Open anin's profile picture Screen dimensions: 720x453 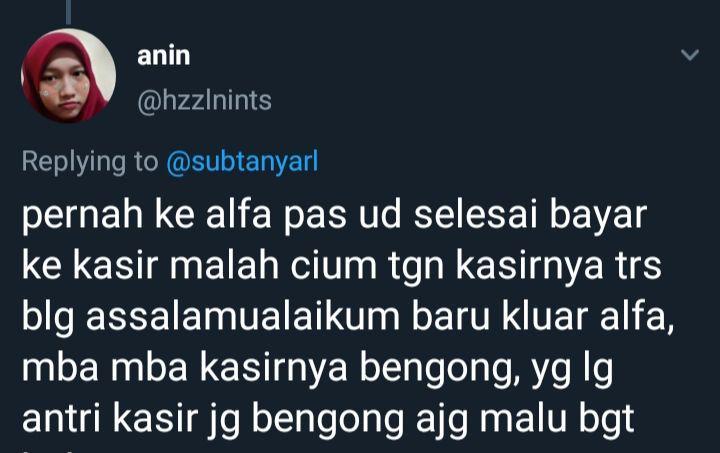(x=69, y=76)
